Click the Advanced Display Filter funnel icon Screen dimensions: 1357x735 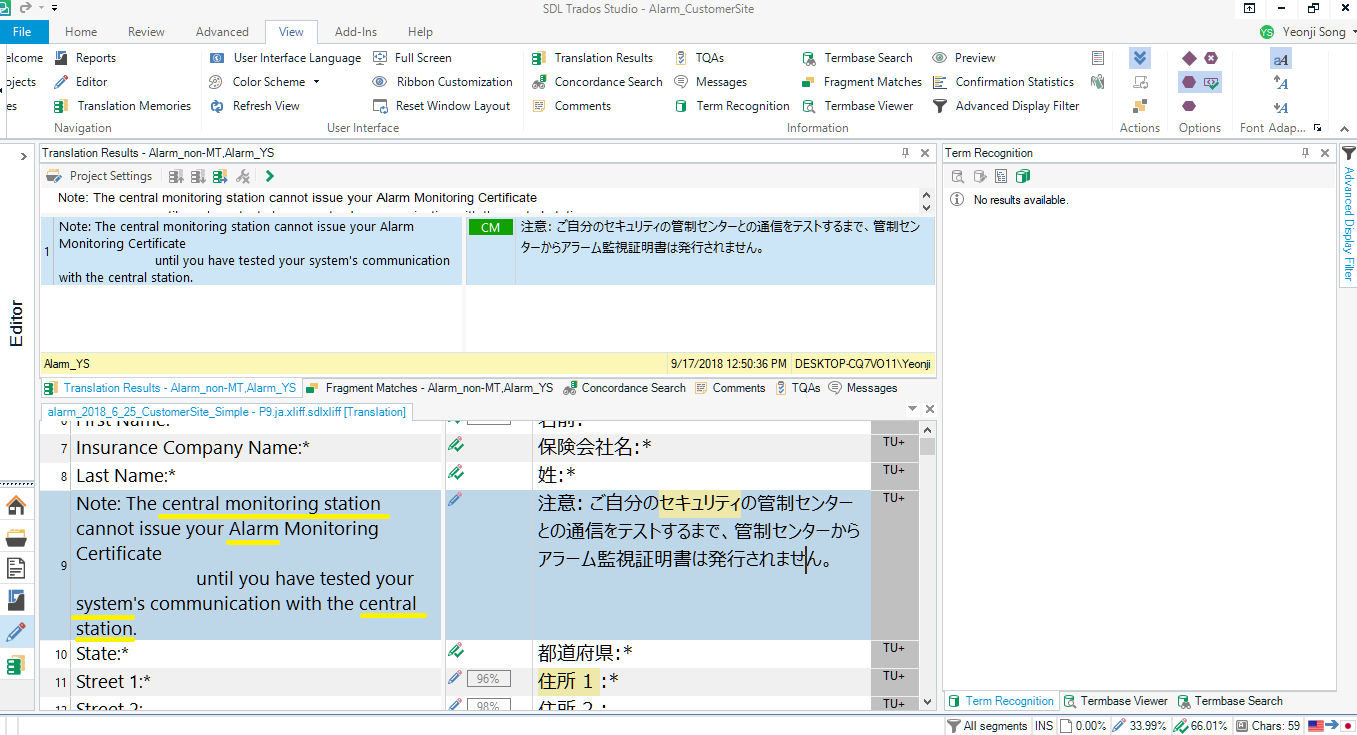click(1348, 153)
